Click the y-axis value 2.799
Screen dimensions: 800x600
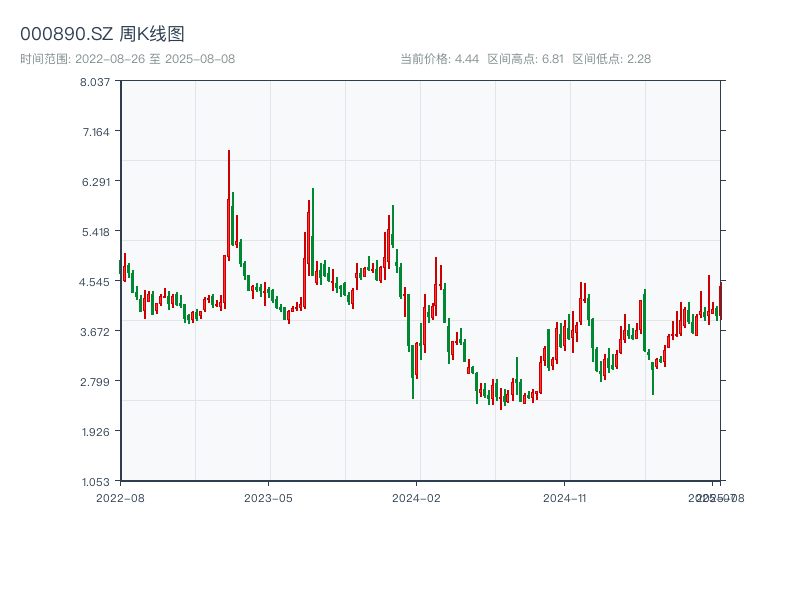click(x=95, y=382)
